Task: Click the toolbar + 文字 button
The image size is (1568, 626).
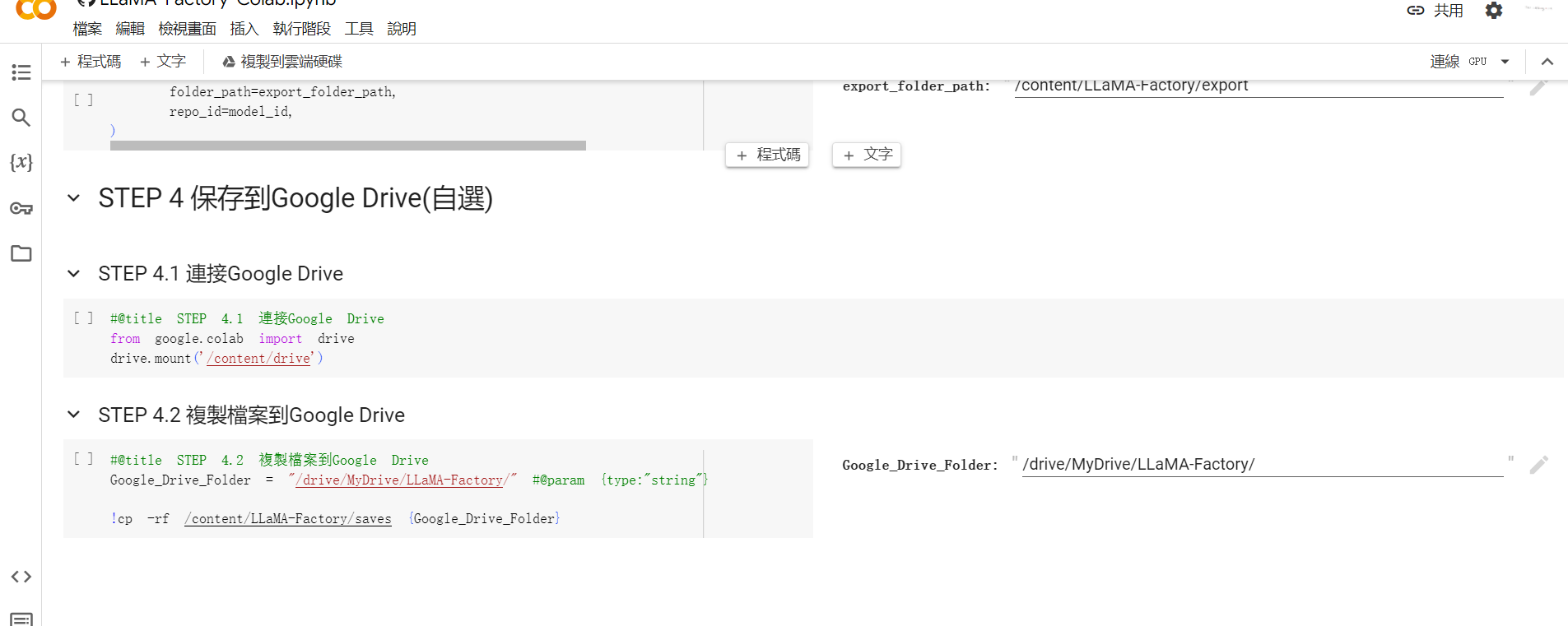Action: [163, 62]
